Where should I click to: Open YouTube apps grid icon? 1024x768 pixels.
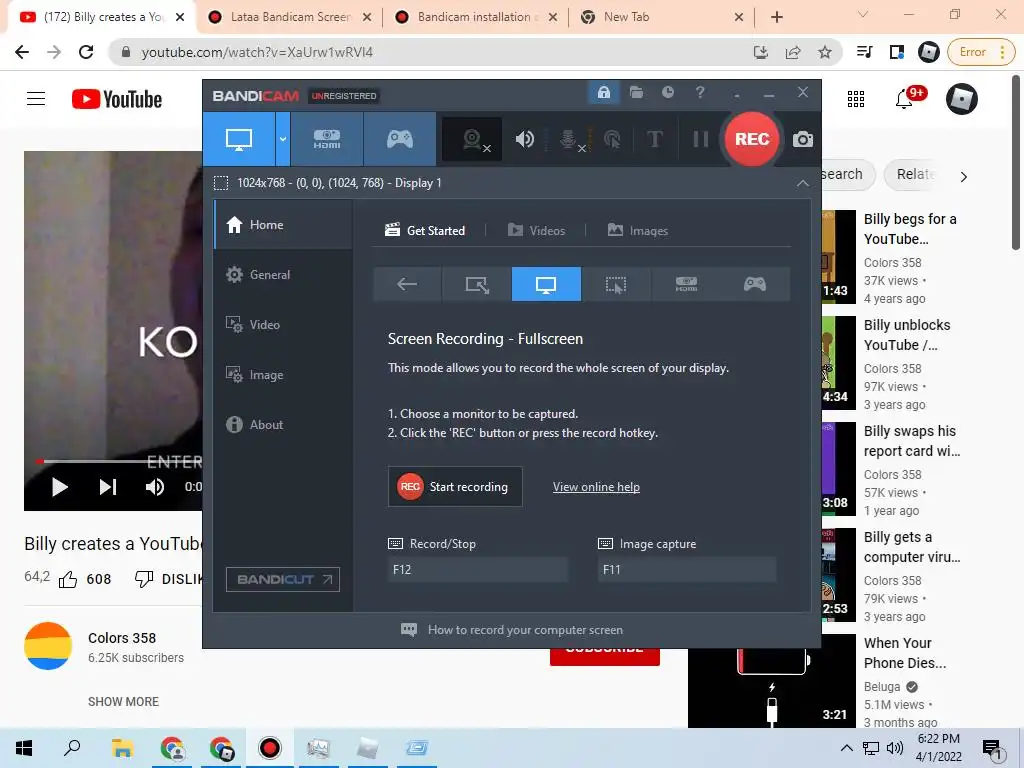tap(856, 99)
